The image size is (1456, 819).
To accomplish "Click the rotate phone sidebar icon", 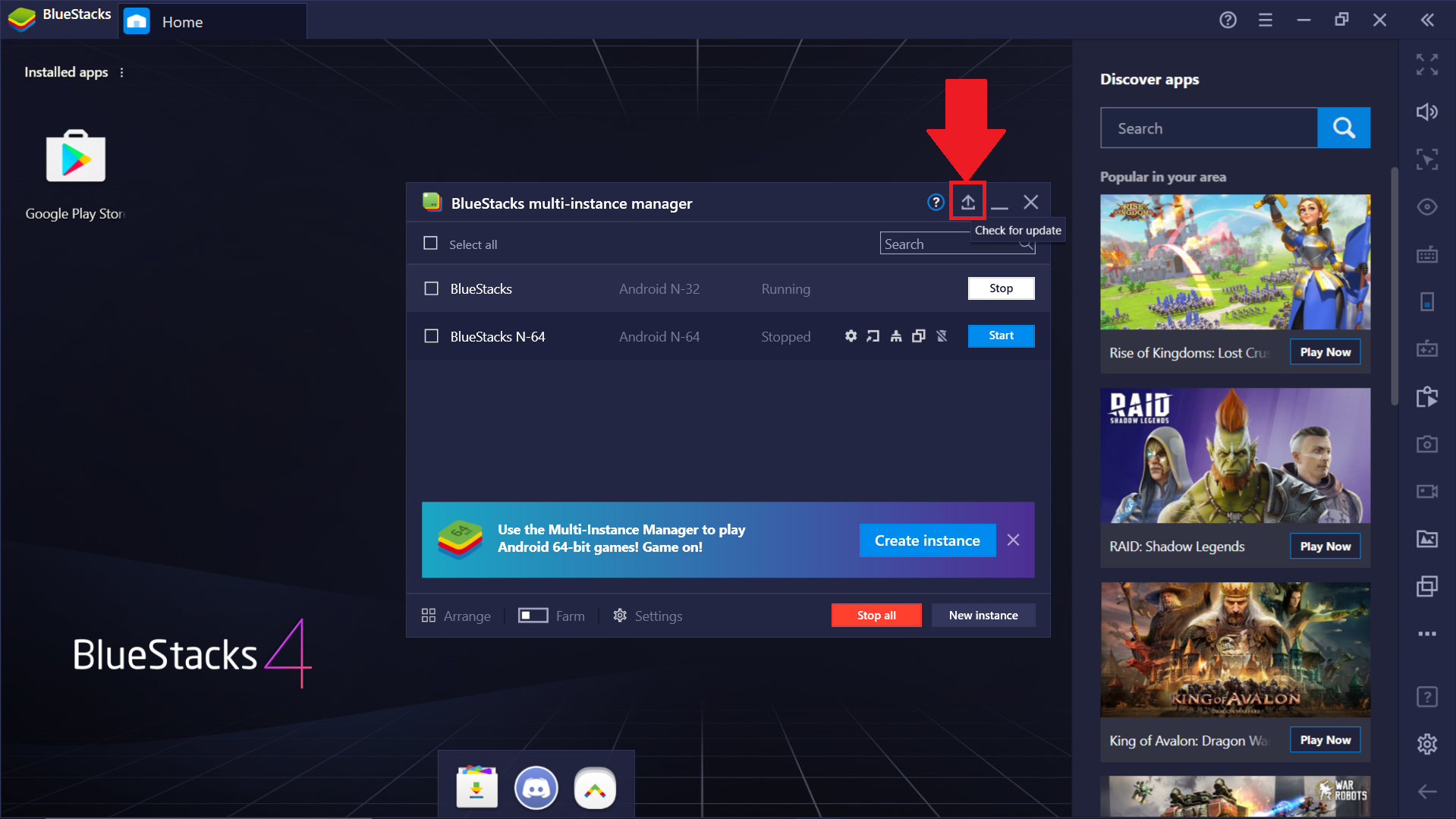I will click(1426, 302).
